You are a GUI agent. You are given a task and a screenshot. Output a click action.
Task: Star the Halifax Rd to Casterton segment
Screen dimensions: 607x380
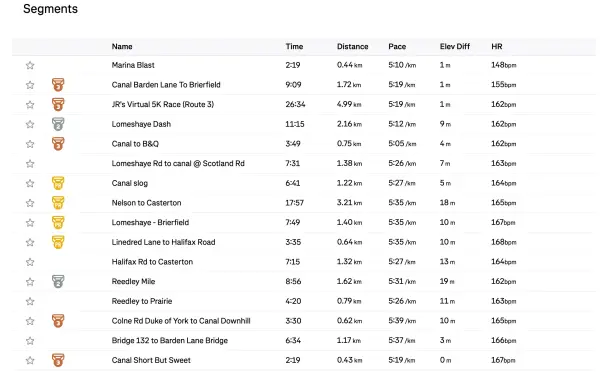pos(30,262)
